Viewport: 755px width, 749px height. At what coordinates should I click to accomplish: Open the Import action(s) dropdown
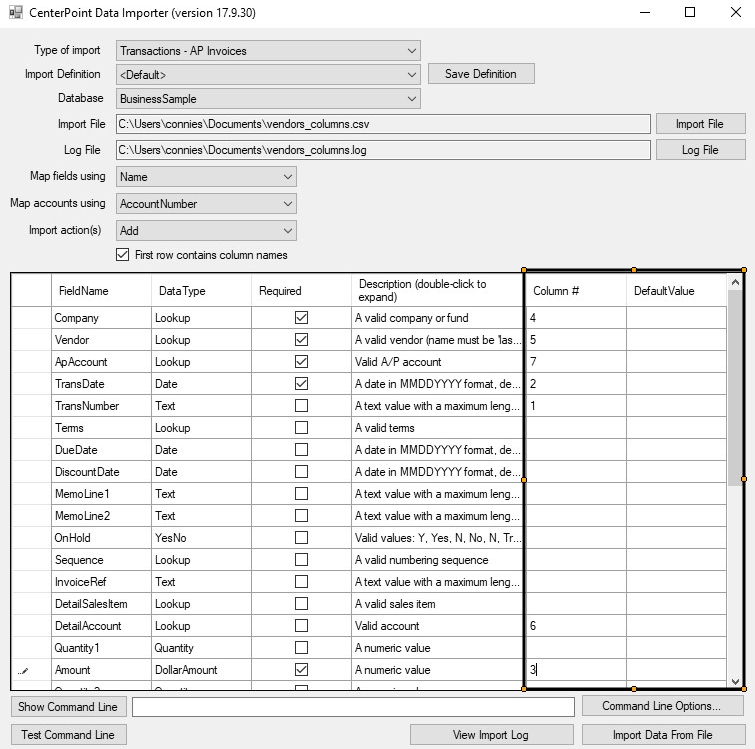click(x=206, y=231)
